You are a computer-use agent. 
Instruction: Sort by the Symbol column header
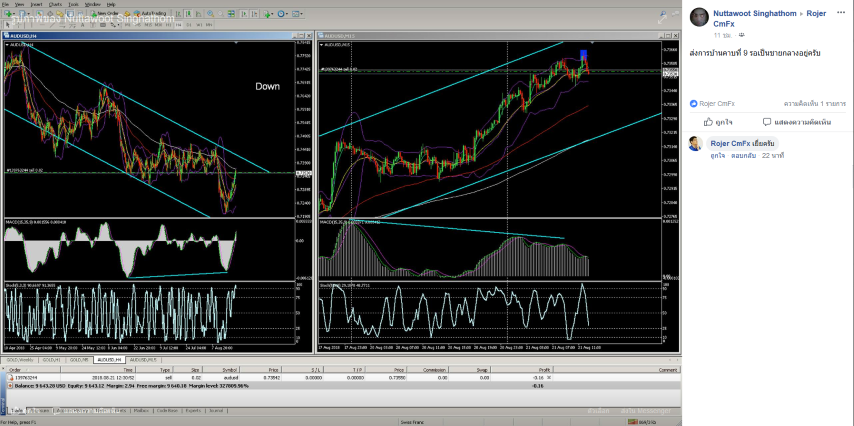coord(221,370)
